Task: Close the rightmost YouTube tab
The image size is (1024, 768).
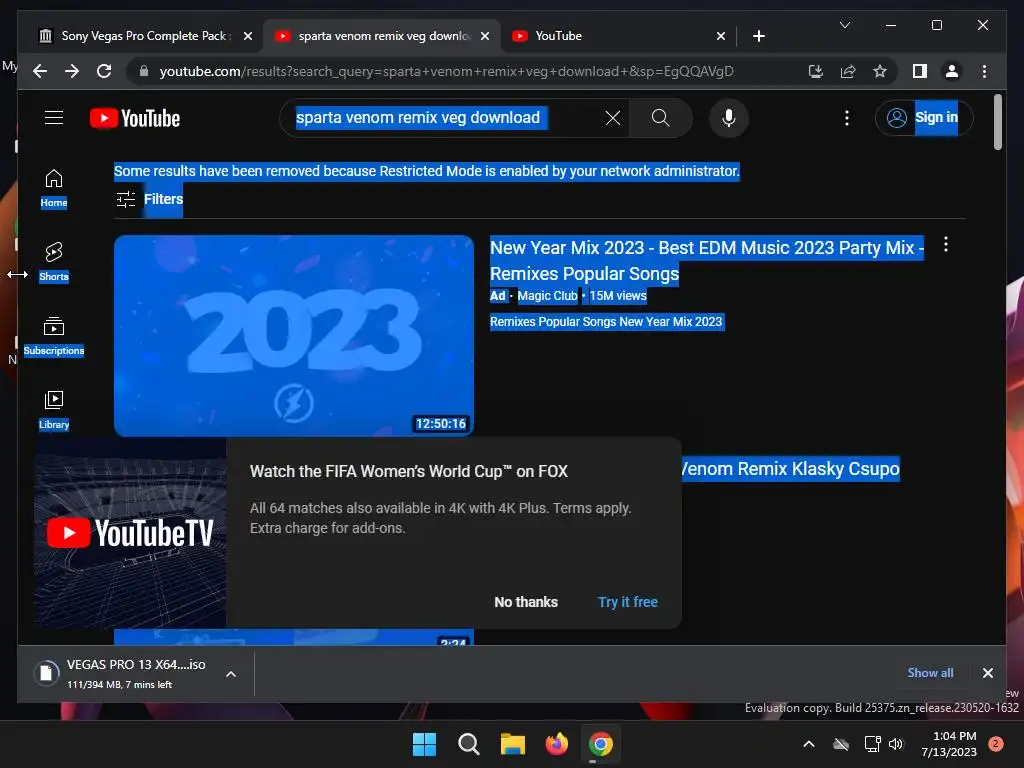Action: tap(720, 36)
